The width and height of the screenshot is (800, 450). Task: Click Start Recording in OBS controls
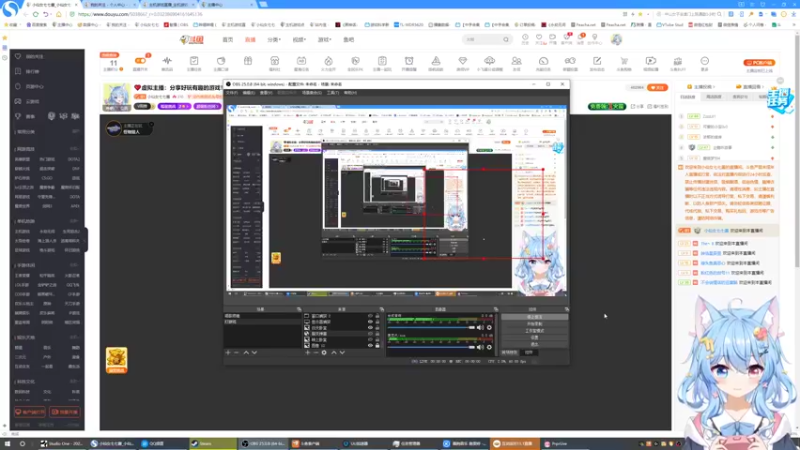pyautogui.click(x=534, y=324)
